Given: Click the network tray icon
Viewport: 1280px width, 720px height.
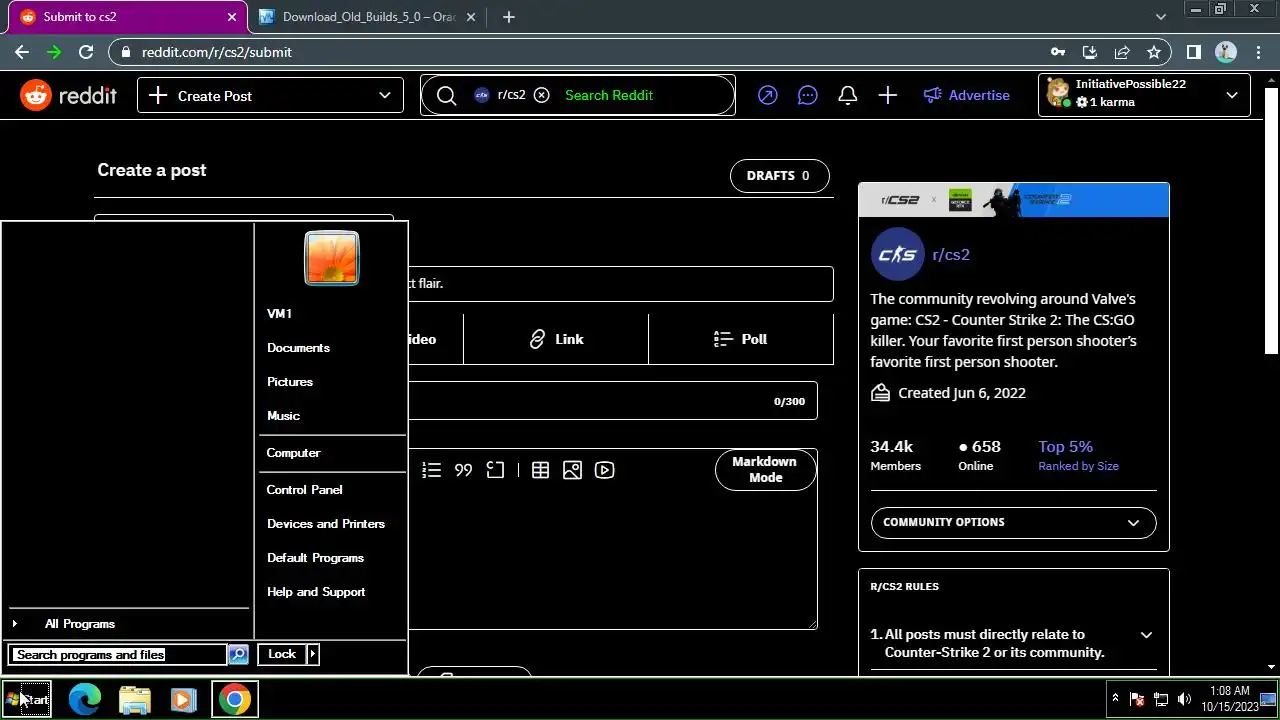Looking at the screenshot, I should click(x=1161, y=699).
